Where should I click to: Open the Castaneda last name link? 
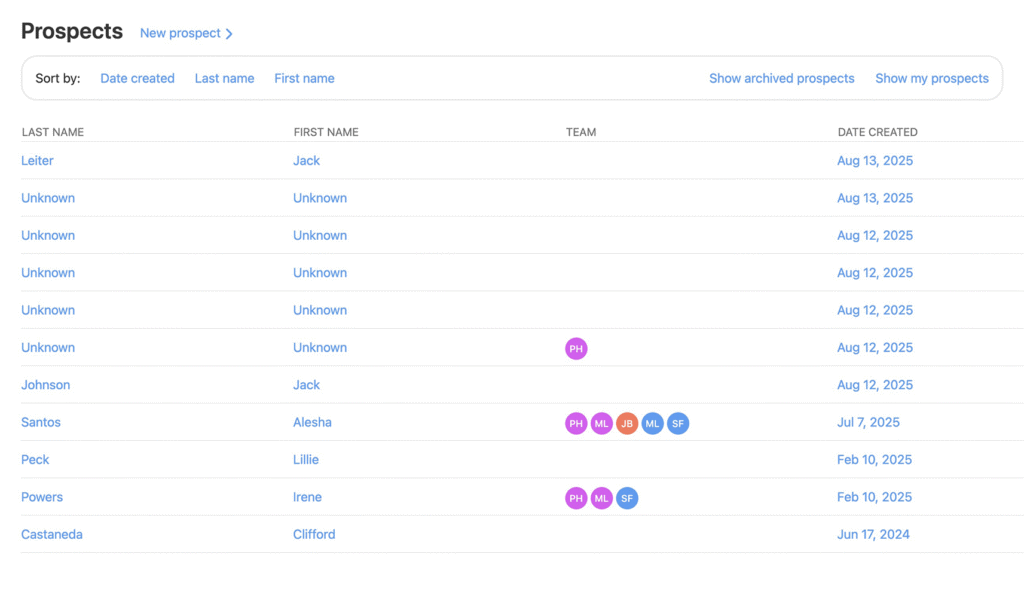pyautogui.click(x=52, y=535)
